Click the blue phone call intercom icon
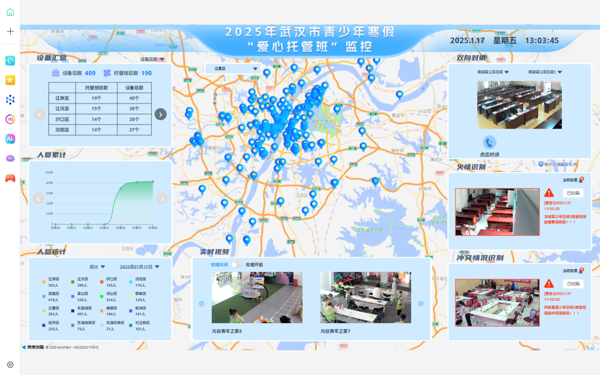This screenshot has width=600, height=375. [x=489, y=143]
